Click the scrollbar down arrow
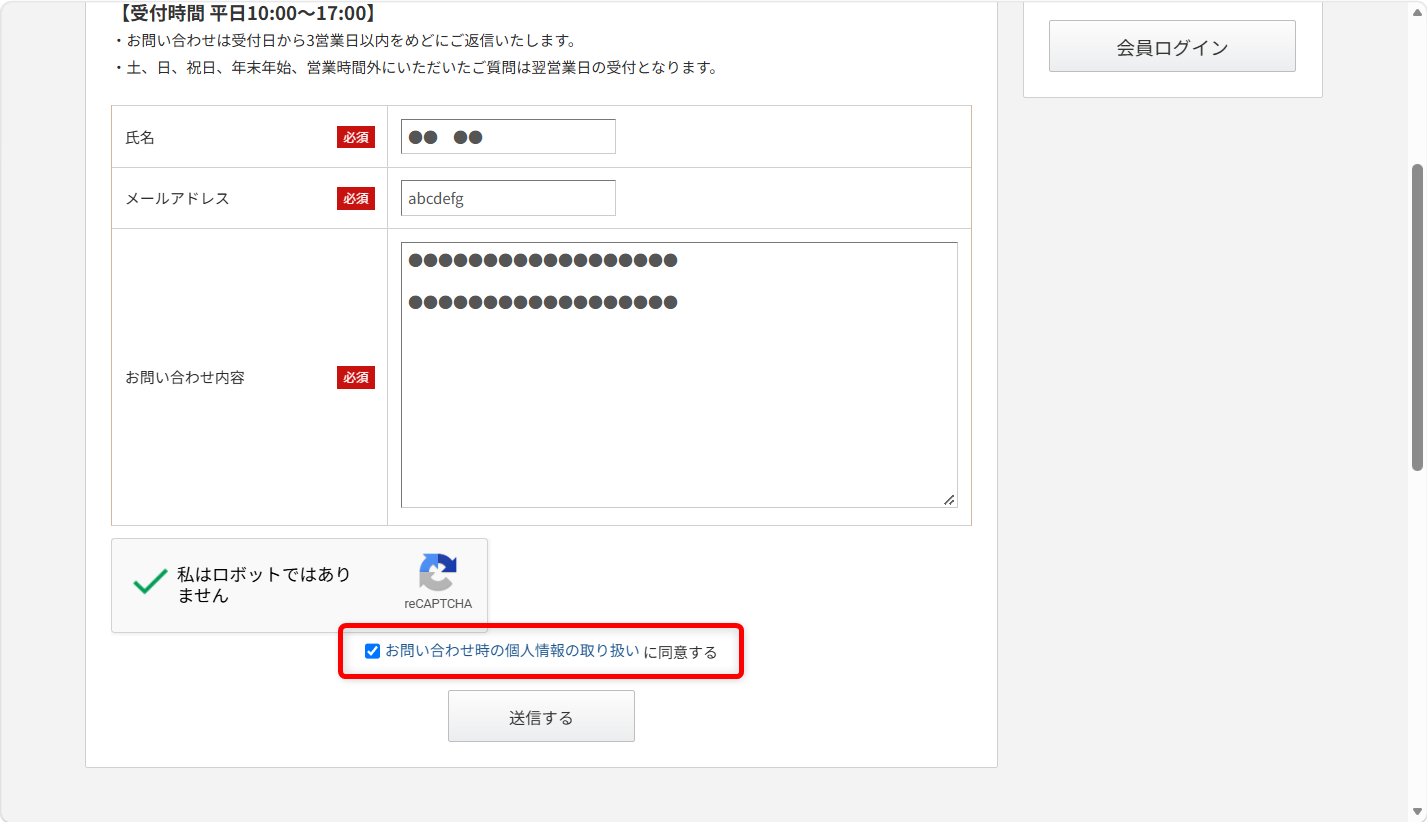The image size is (1427, 822). pos(1417,811)
